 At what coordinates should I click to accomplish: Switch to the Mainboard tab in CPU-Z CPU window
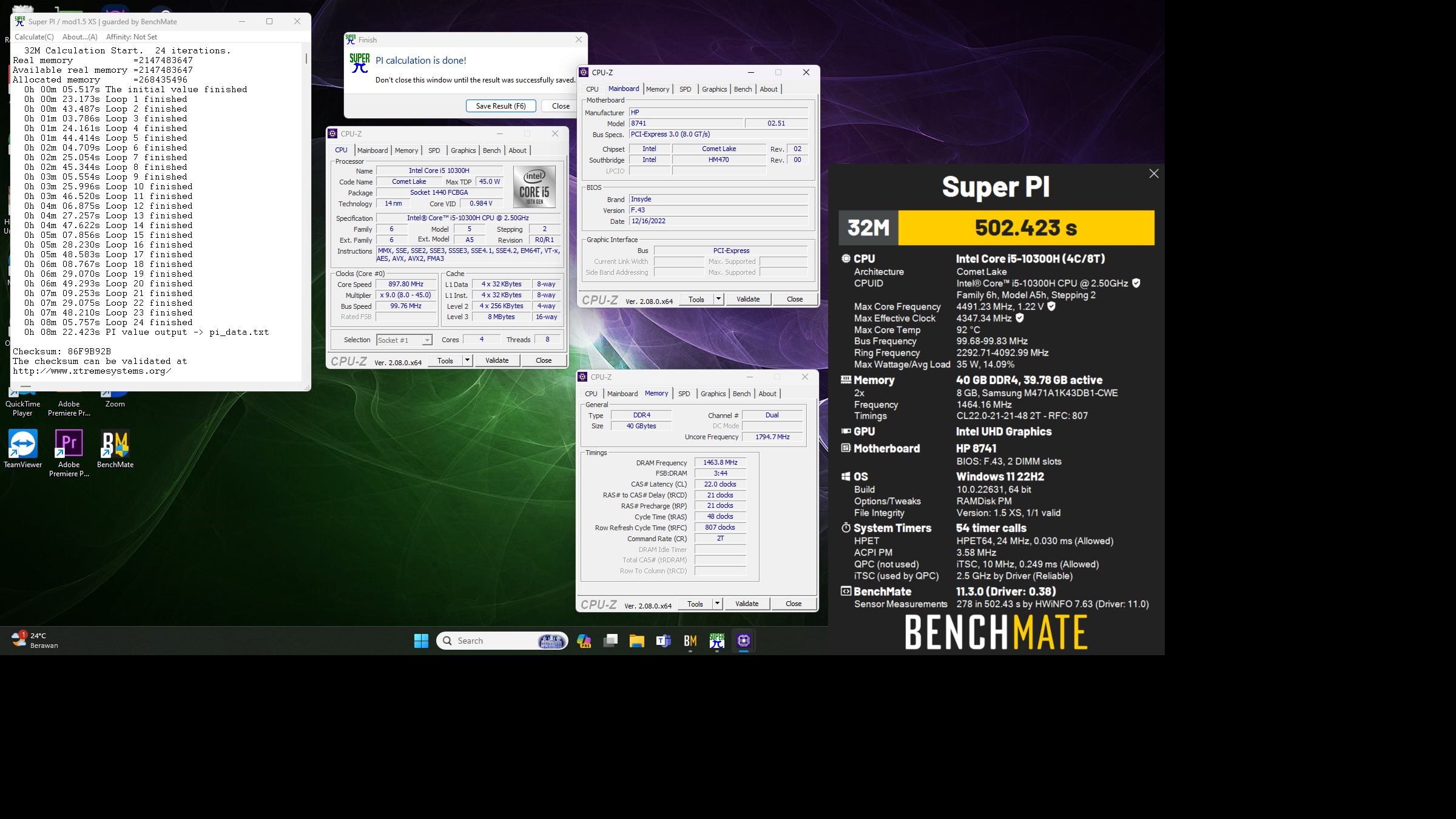pos(372,150)
